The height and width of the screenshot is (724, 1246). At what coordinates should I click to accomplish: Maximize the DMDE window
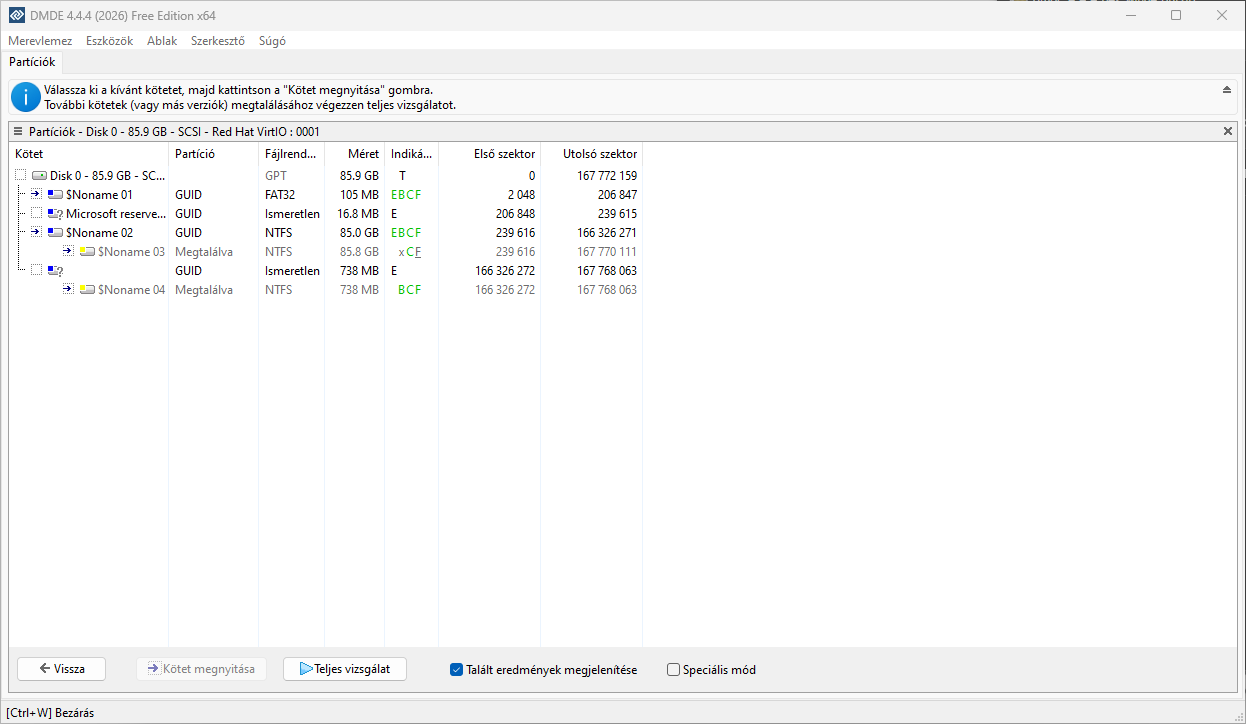tap(1176, 15)
